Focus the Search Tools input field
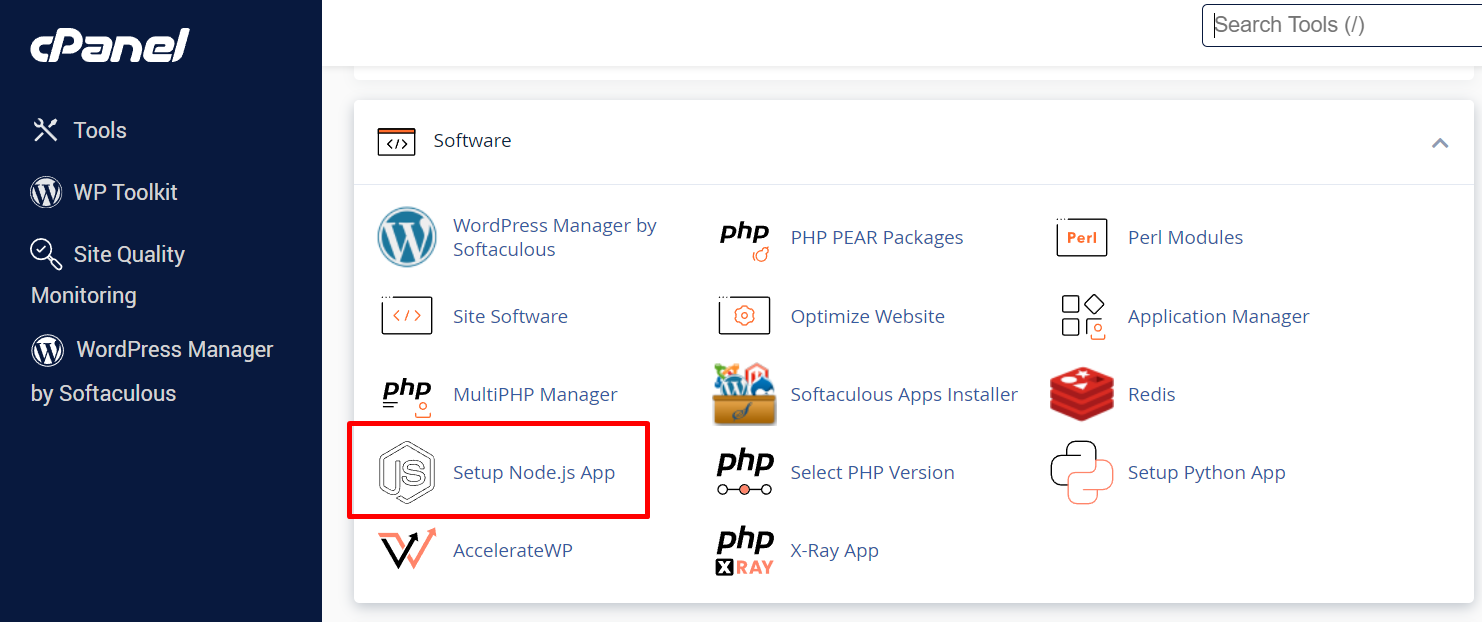Screen dimensions: 1482x622 1340,26
